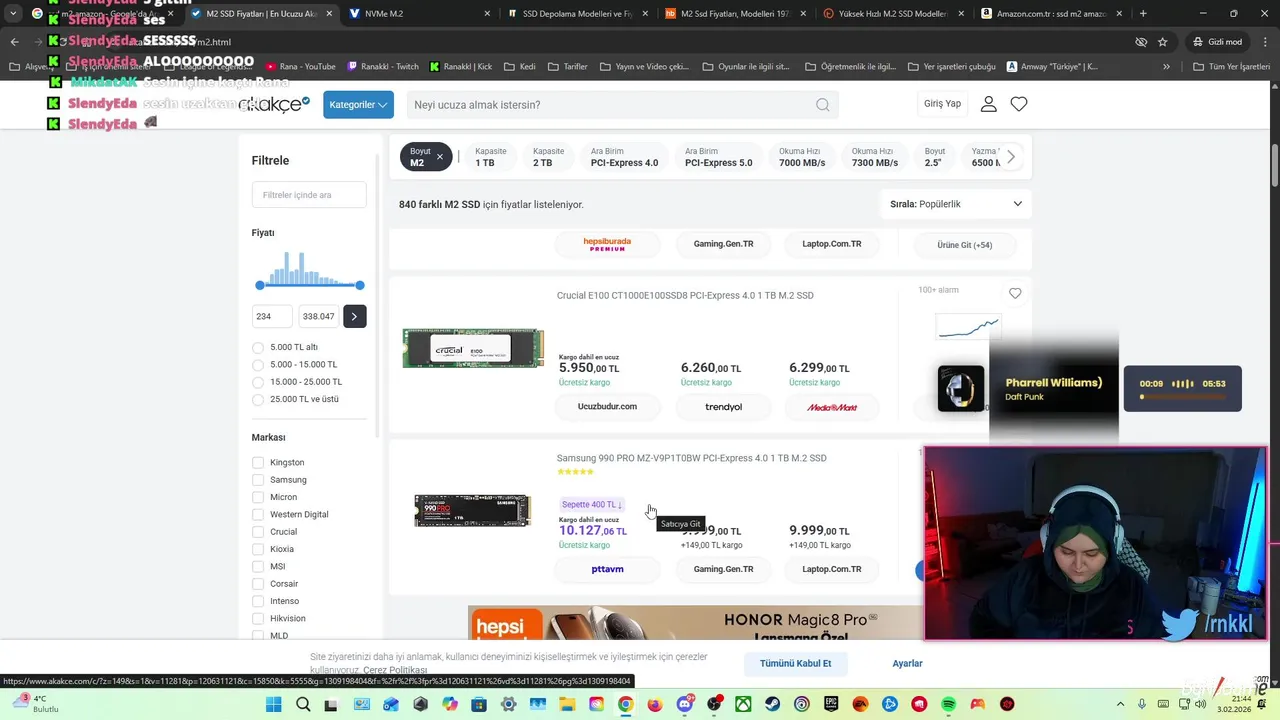
Task: Open Rana - YouTube bookmark
Action: (300, 66)
